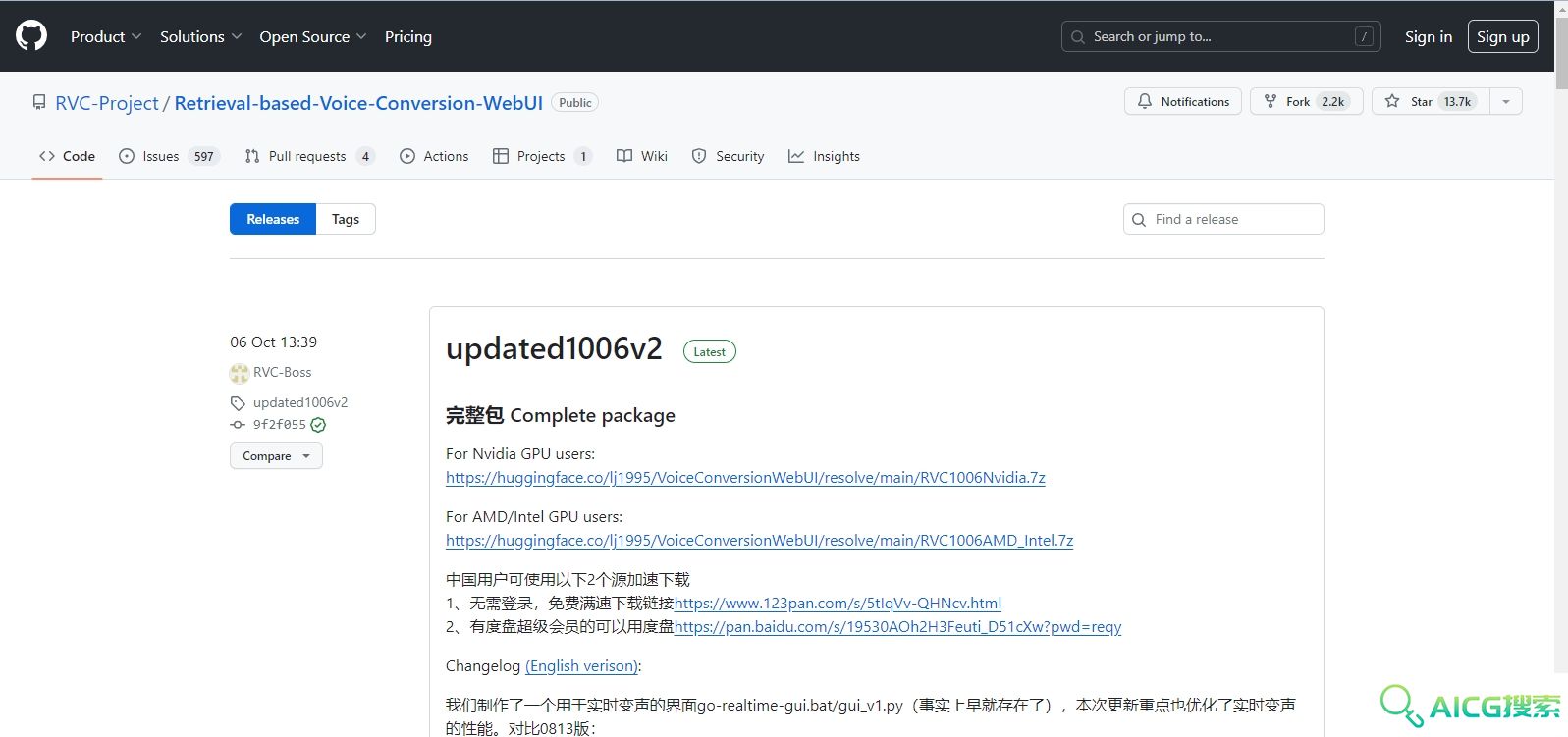Screen dimensions: 1568x737
Task: Click the magnifier icon in Find a release
Action: pyautogui.click(x=1139, y=219)
